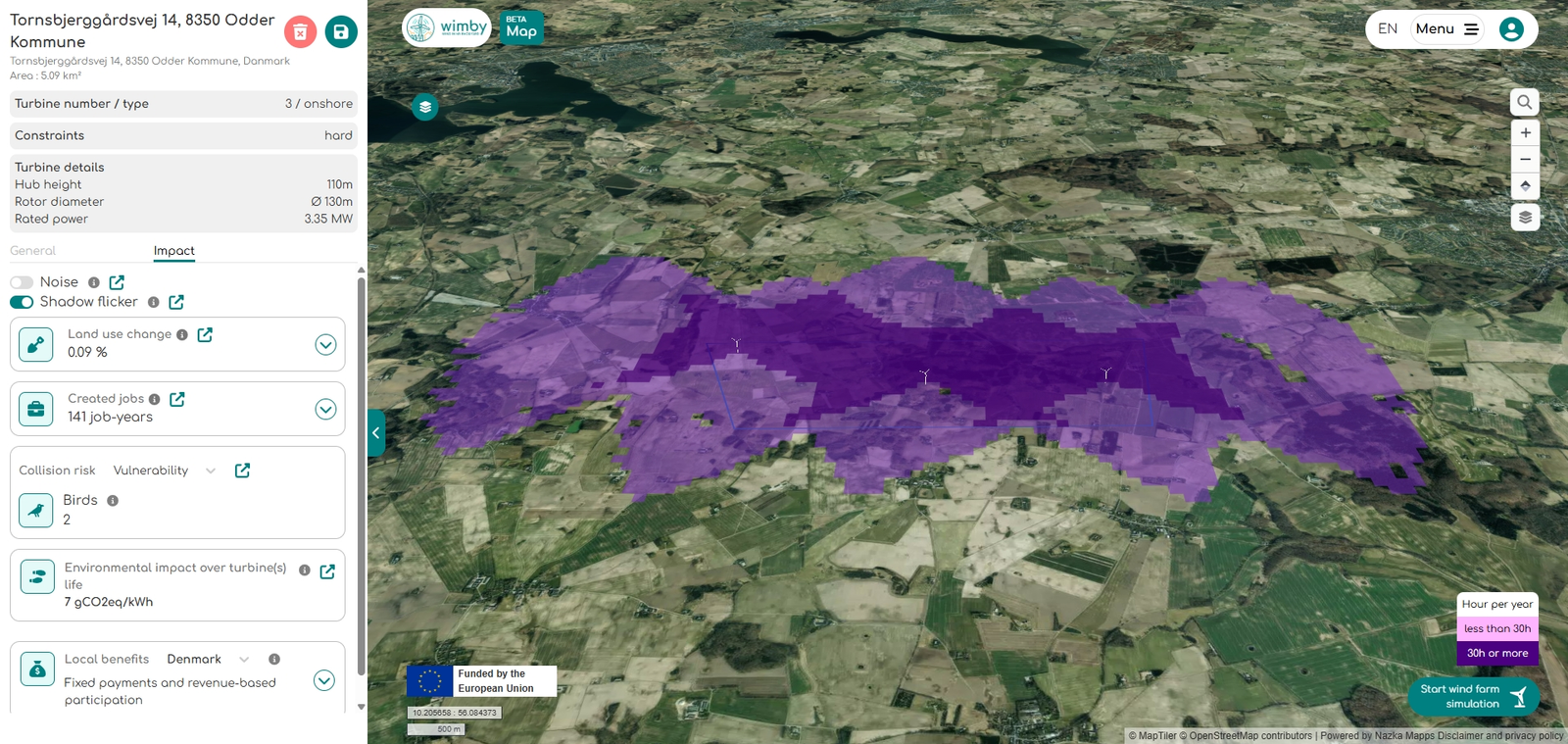
Task: Show info about Noise
Action: point(94,282)
